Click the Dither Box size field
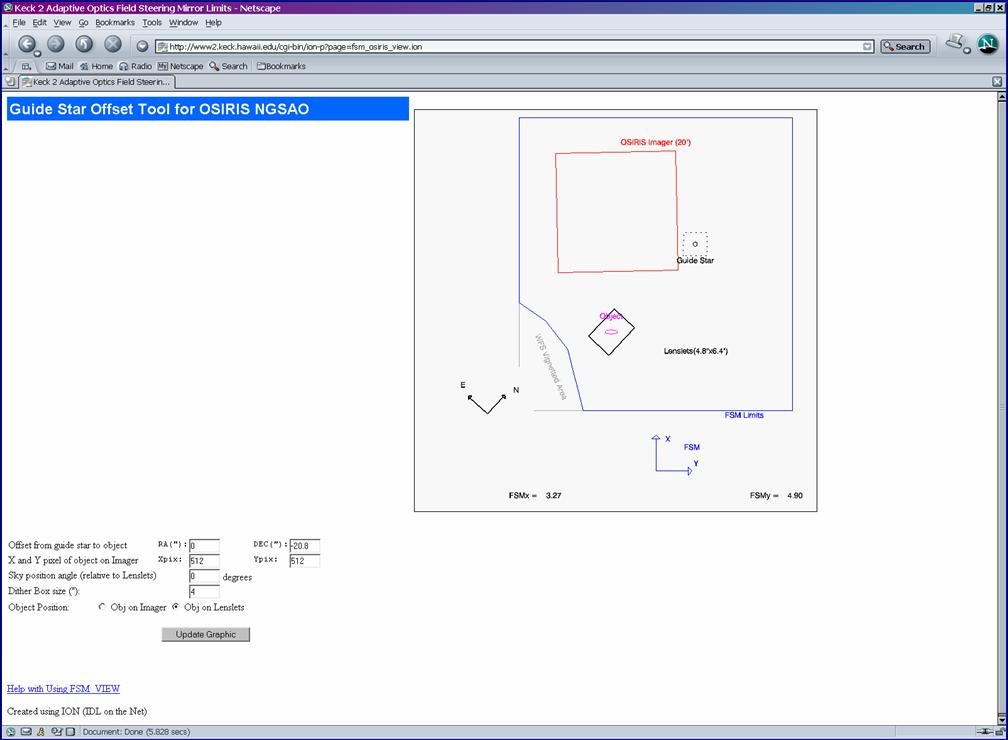1008x740 pixels. (203, 592)
